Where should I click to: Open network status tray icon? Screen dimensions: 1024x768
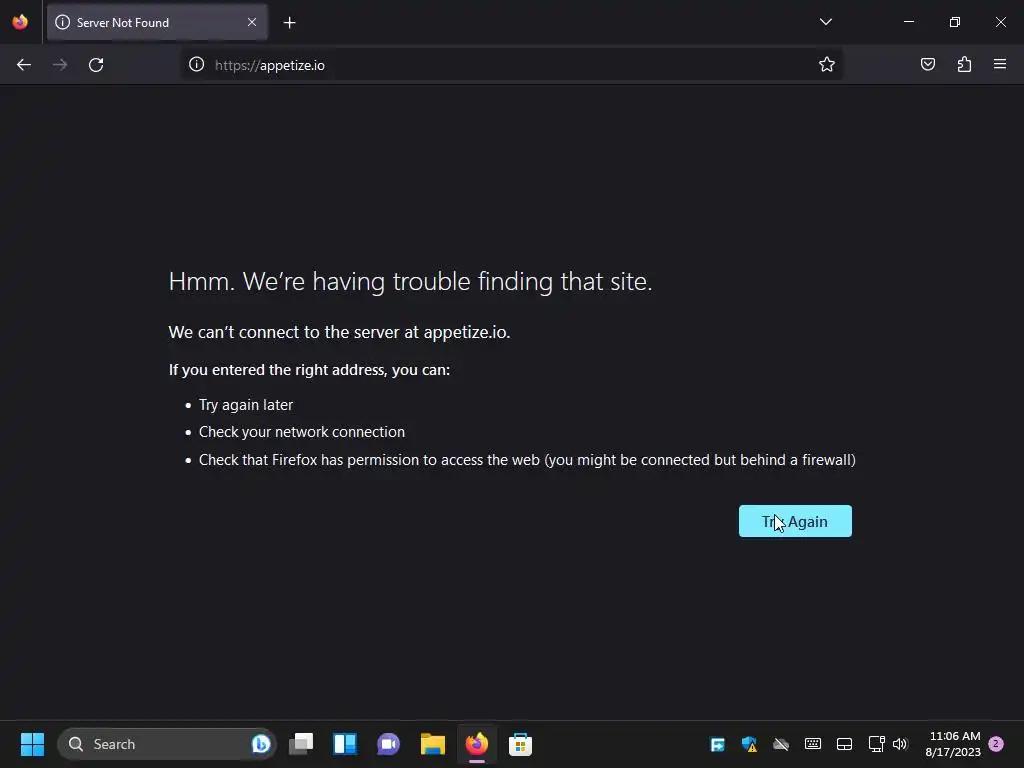point(876,744)
